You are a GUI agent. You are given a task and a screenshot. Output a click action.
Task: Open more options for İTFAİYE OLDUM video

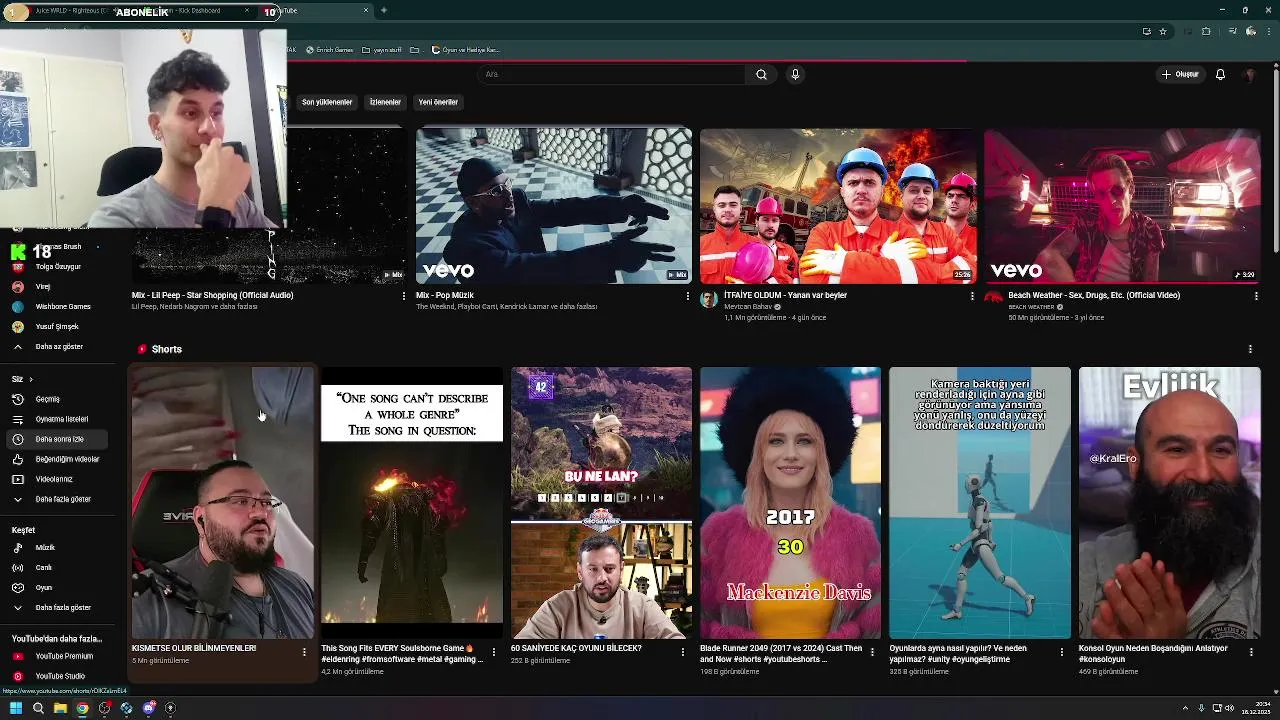(x=972, y=296)
